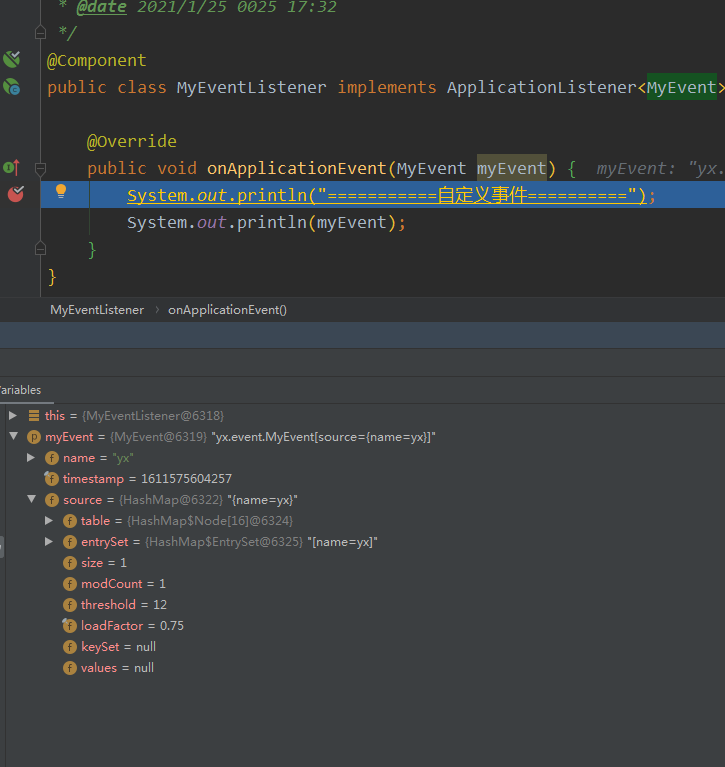This screenshot has width=725, height=767.
Task: Click the inline debug hint myEvent: "yx.
Action: 660,169
